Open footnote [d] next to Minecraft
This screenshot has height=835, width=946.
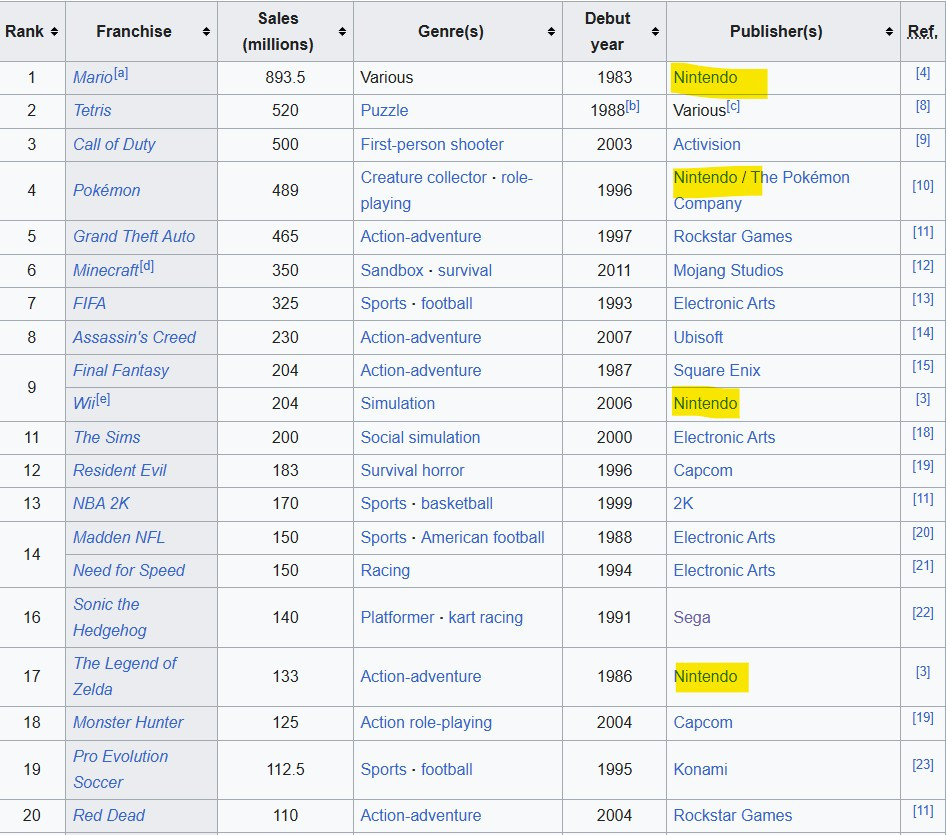[147, 266]
